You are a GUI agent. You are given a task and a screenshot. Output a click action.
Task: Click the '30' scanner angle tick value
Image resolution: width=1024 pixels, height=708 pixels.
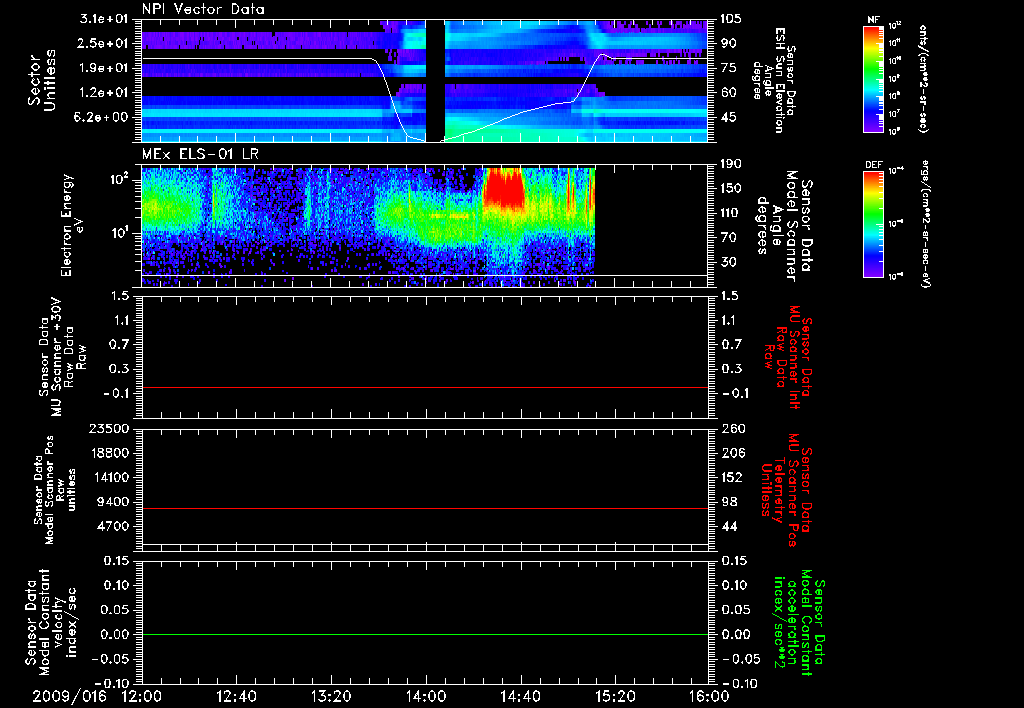coord(729,262)
